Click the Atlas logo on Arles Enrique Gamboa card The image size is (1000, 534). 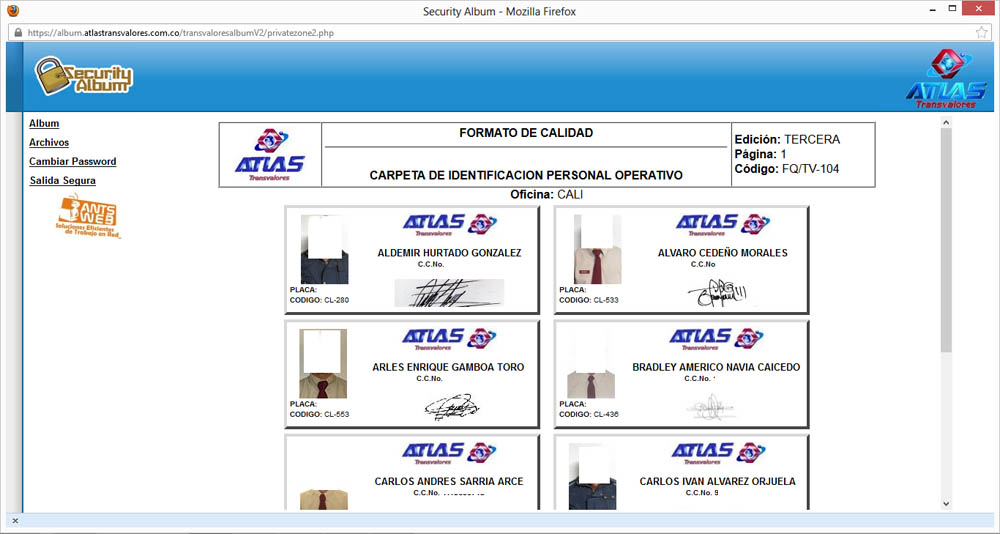point(450,339)
